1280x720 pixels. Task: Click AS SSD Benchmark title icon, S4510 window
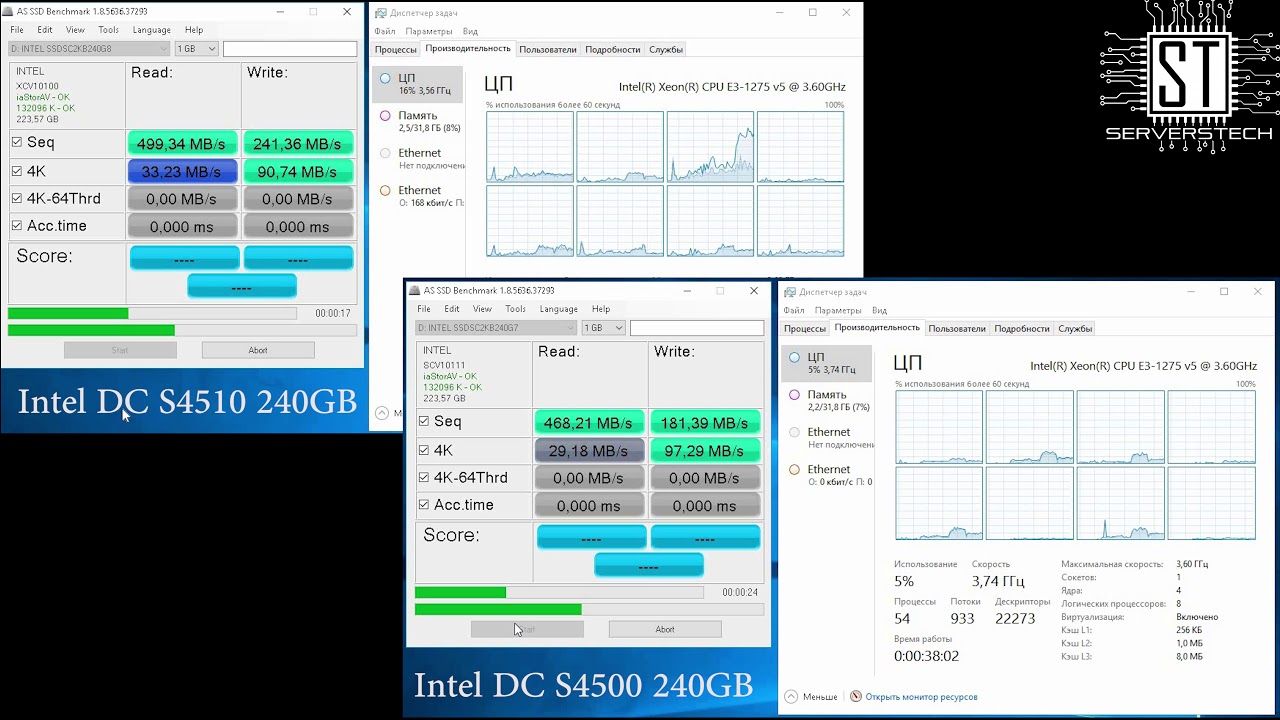pos(9,11)
